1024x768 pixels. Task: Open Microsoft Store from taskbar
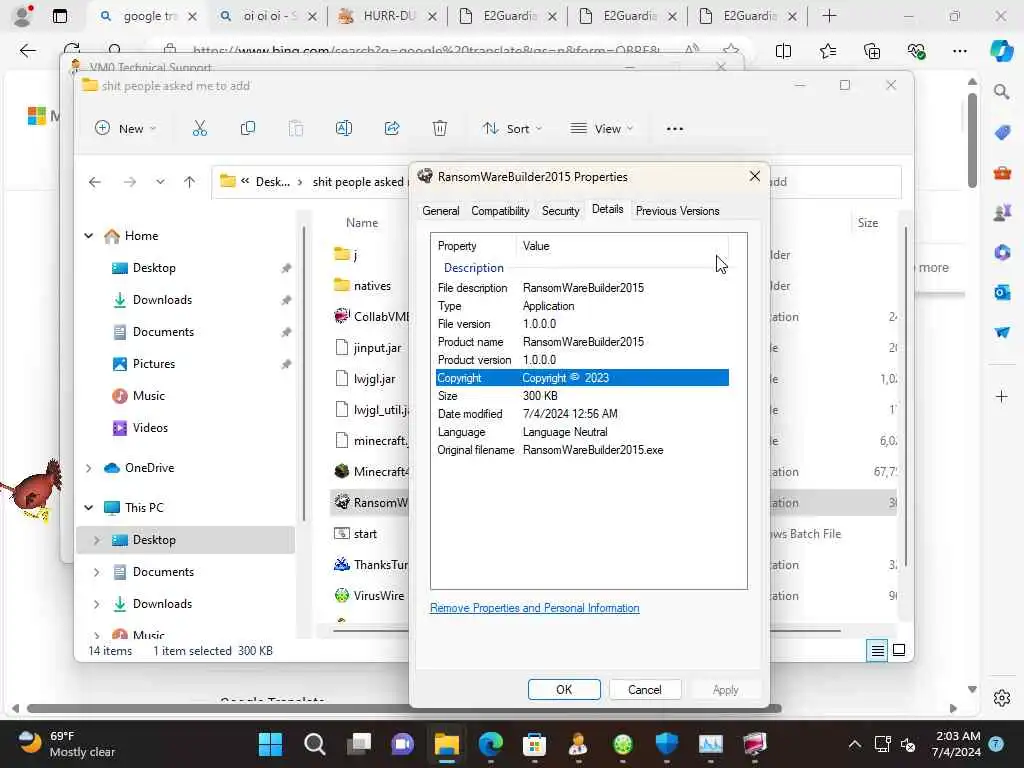(x=534, y=744)
